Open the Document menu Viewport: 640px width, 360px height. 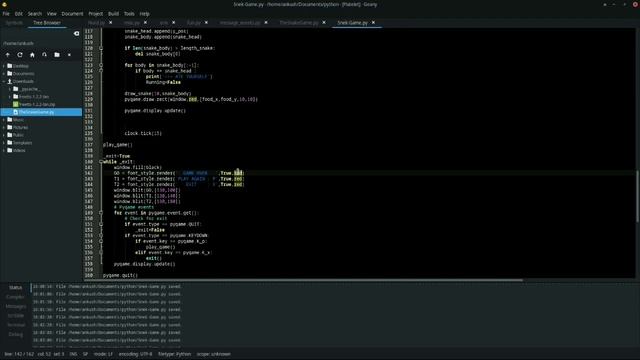click(x=72, y=13)
